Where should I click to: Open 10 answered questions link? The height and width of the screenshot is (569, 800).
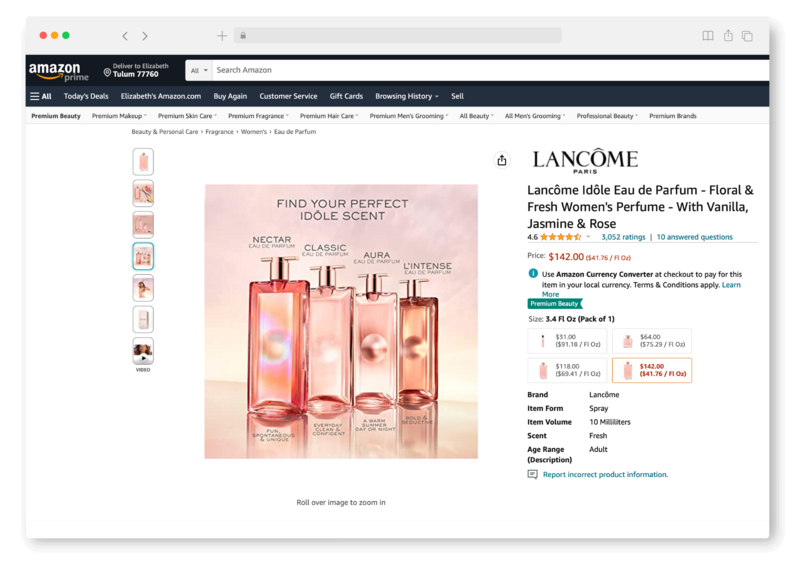(694, 237)
